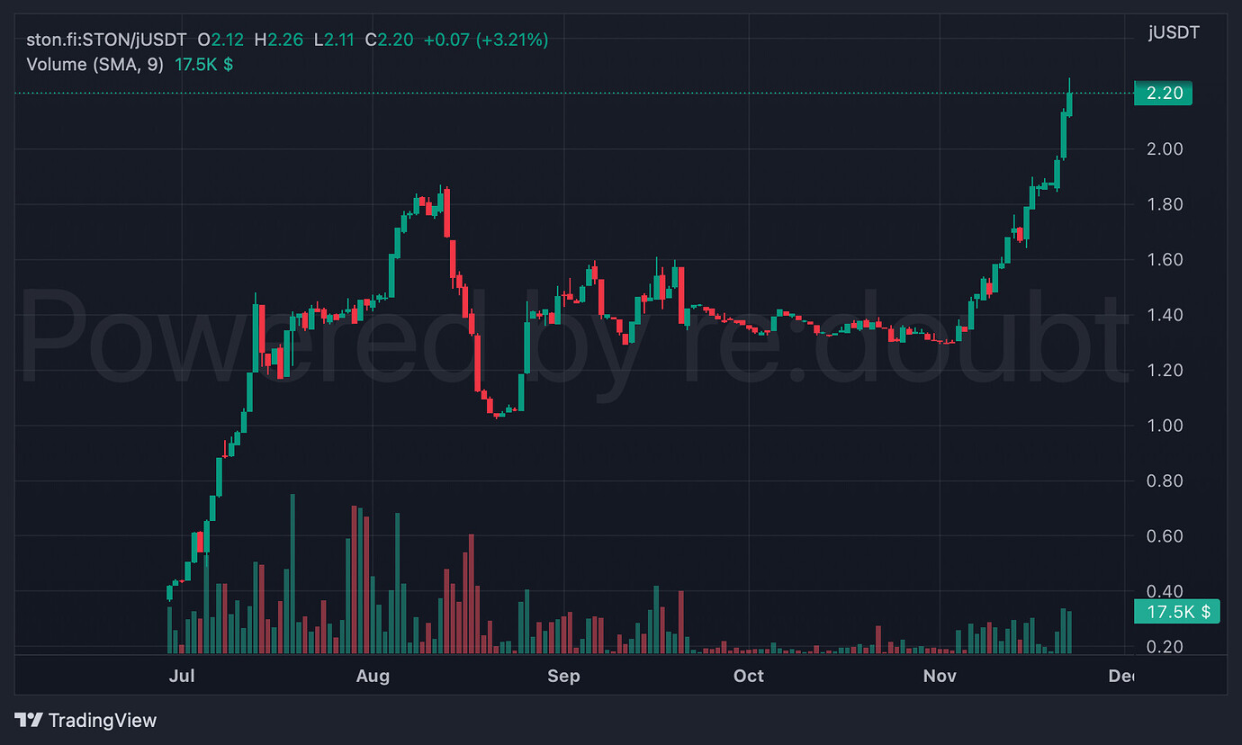
Task: Click the TradingView wordmark text
Action: point(102,720)
